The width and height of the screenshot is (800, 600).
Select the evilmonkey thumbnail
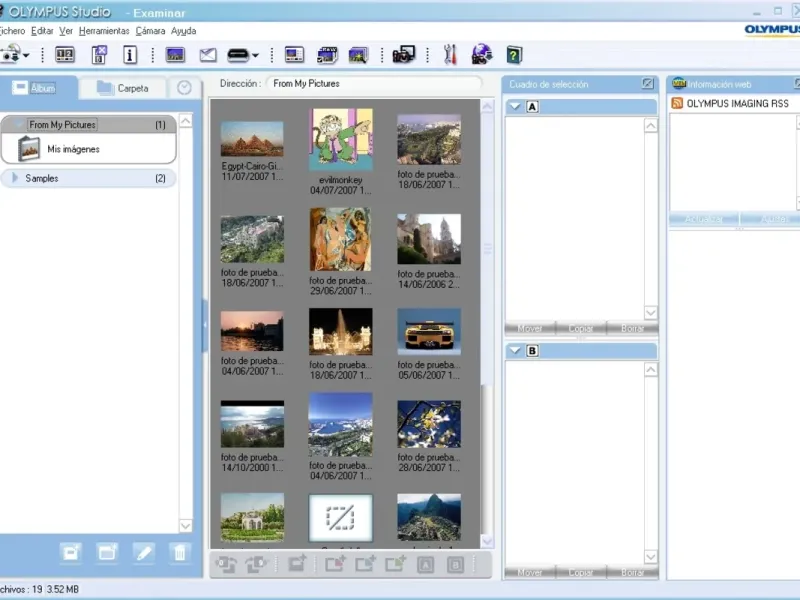click(340, 140)
